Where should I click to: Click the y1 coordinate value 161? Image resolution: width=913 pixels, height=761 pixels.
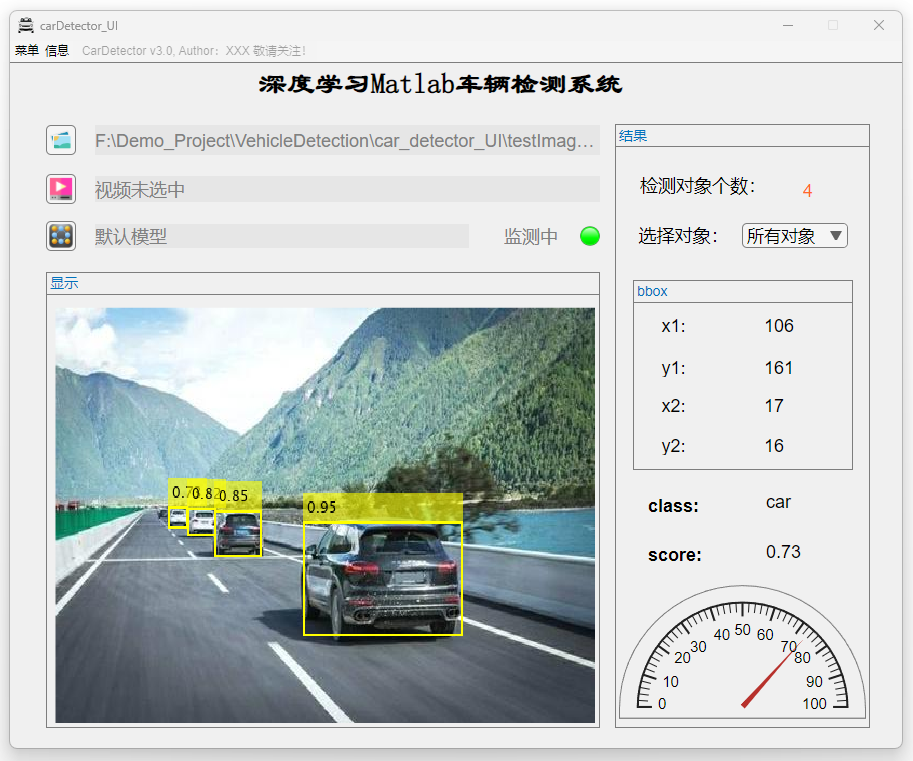(778, 368)
